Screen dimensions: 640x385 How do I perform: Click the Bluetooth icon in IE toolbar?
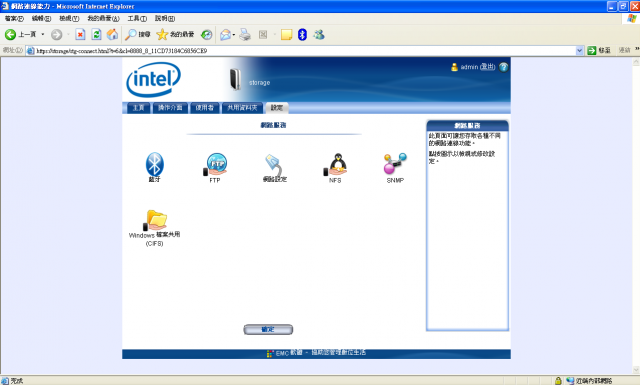[302, 35]
